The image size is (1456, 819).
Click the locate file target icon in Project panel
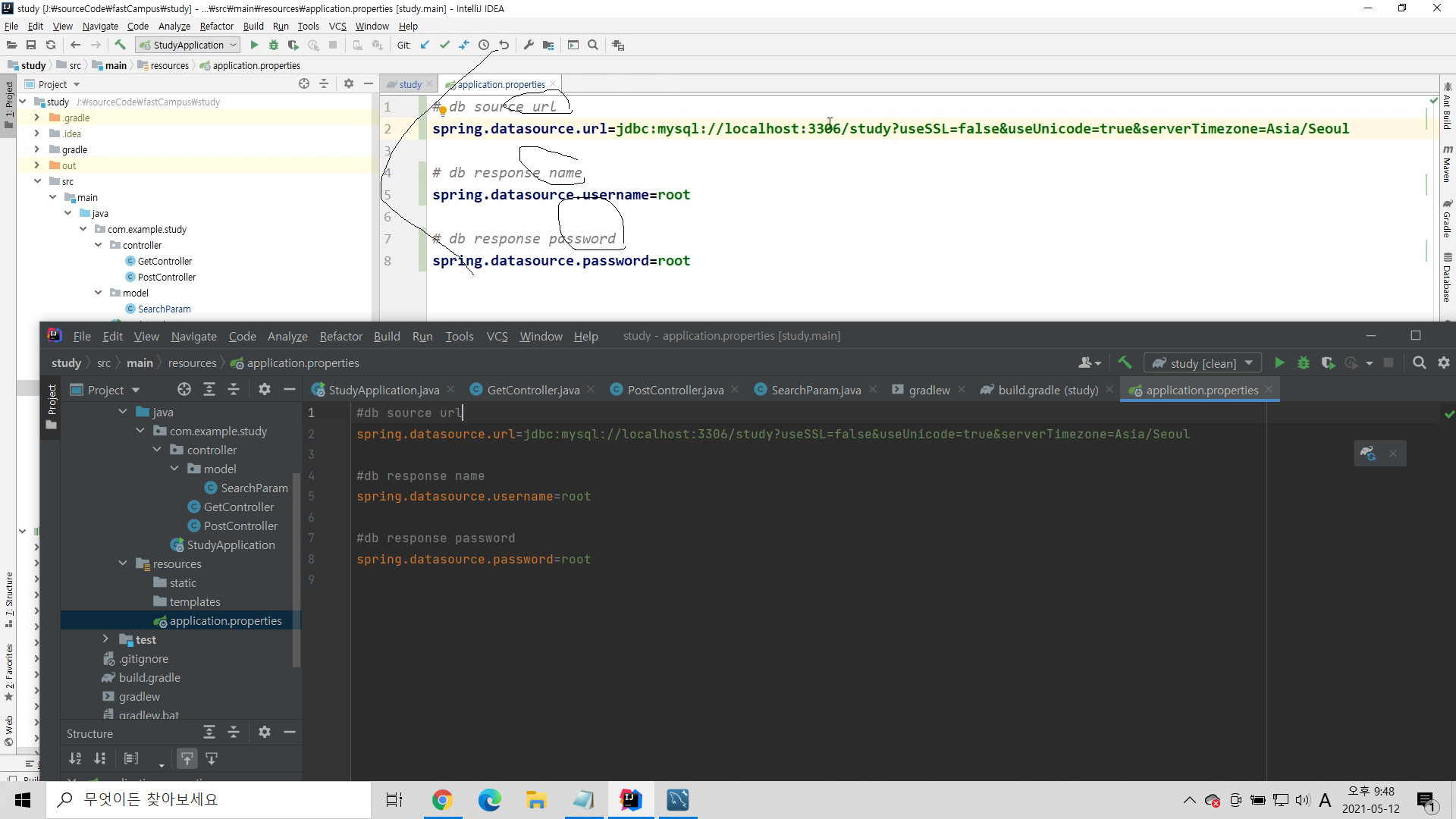pyautogui.click(x=184, y=390)
